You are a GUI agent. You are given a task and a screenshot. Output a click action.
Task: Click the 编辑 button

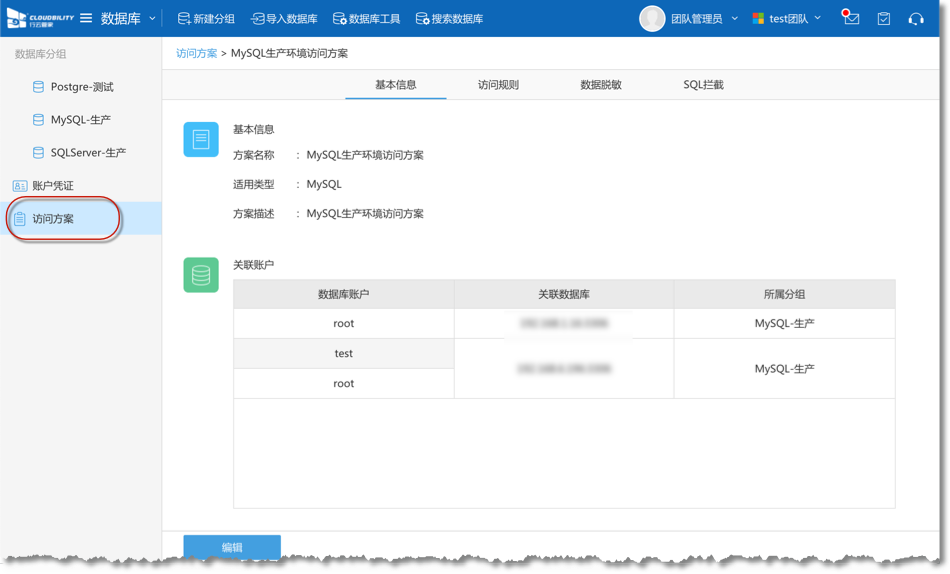[x=232, y=547]
